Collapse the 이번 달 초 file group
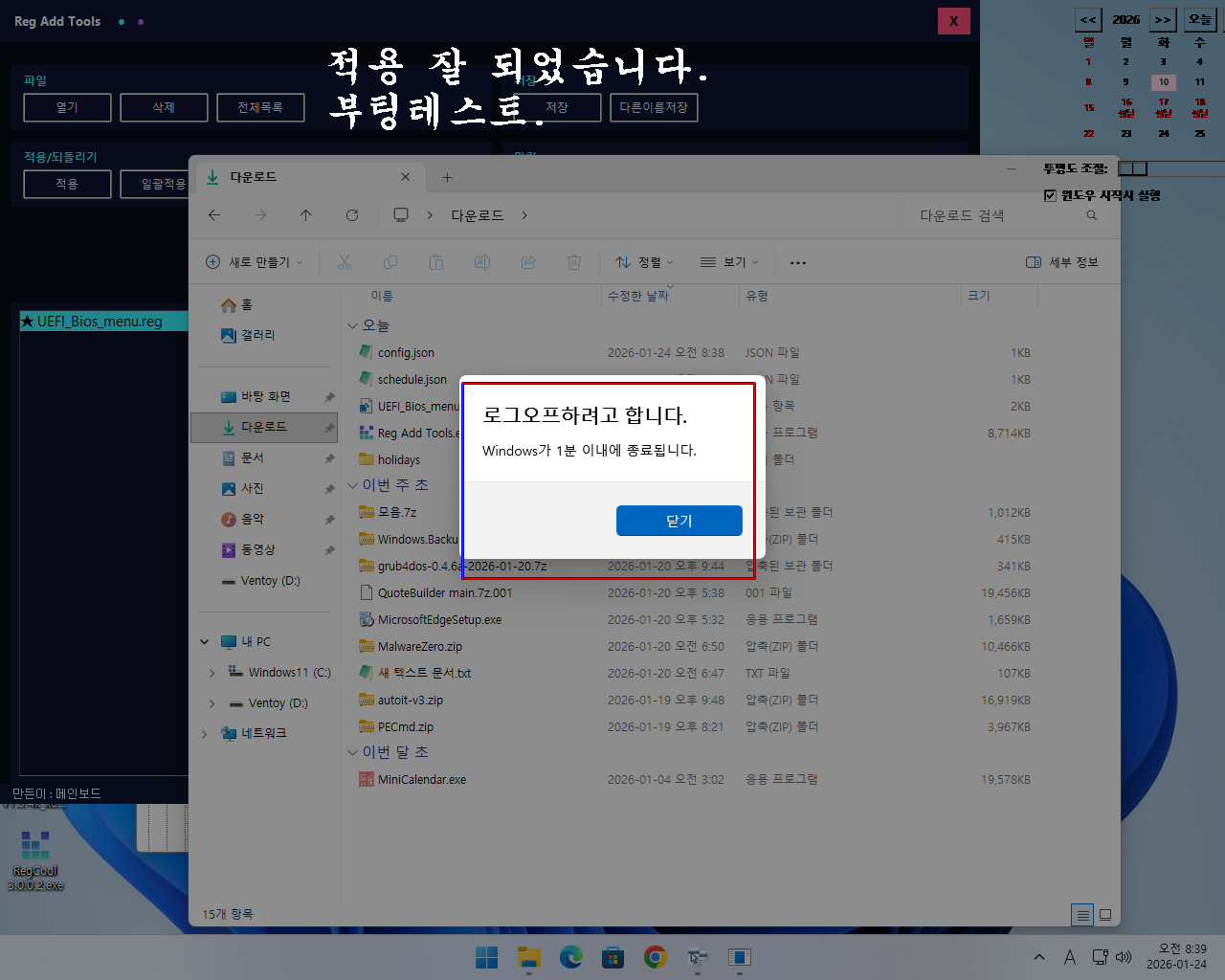The image size is (1225, 980). point(352,753)
